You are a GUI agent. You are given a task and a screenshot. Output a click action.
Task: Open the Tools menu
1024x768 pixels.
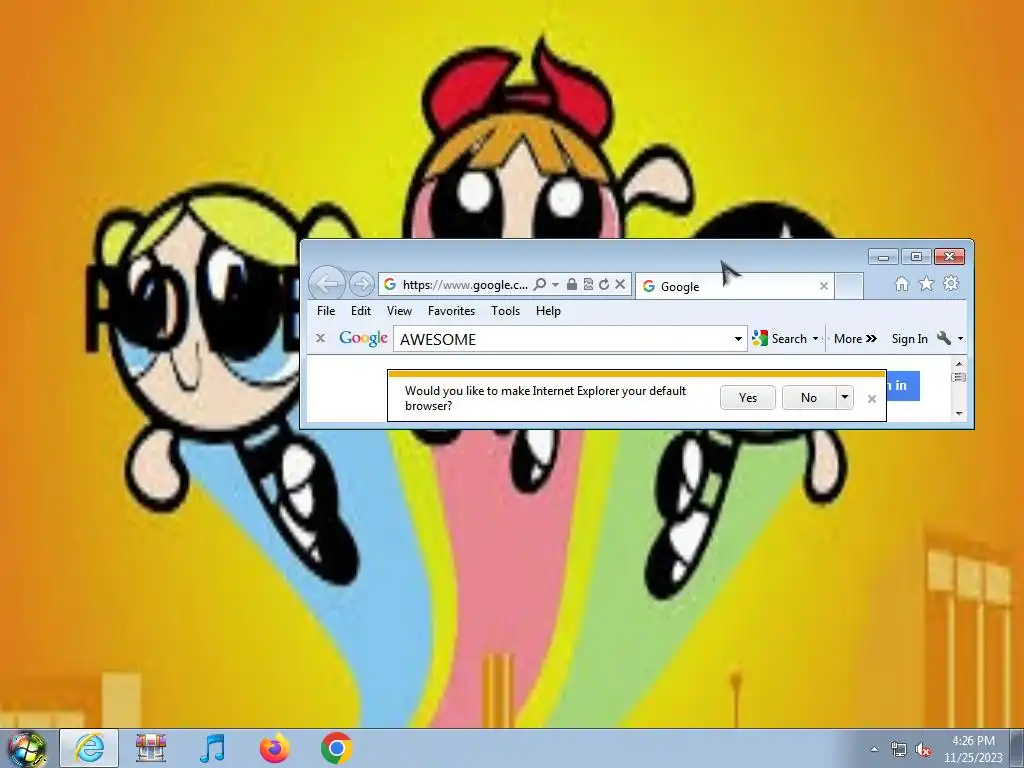click(505, 311)
